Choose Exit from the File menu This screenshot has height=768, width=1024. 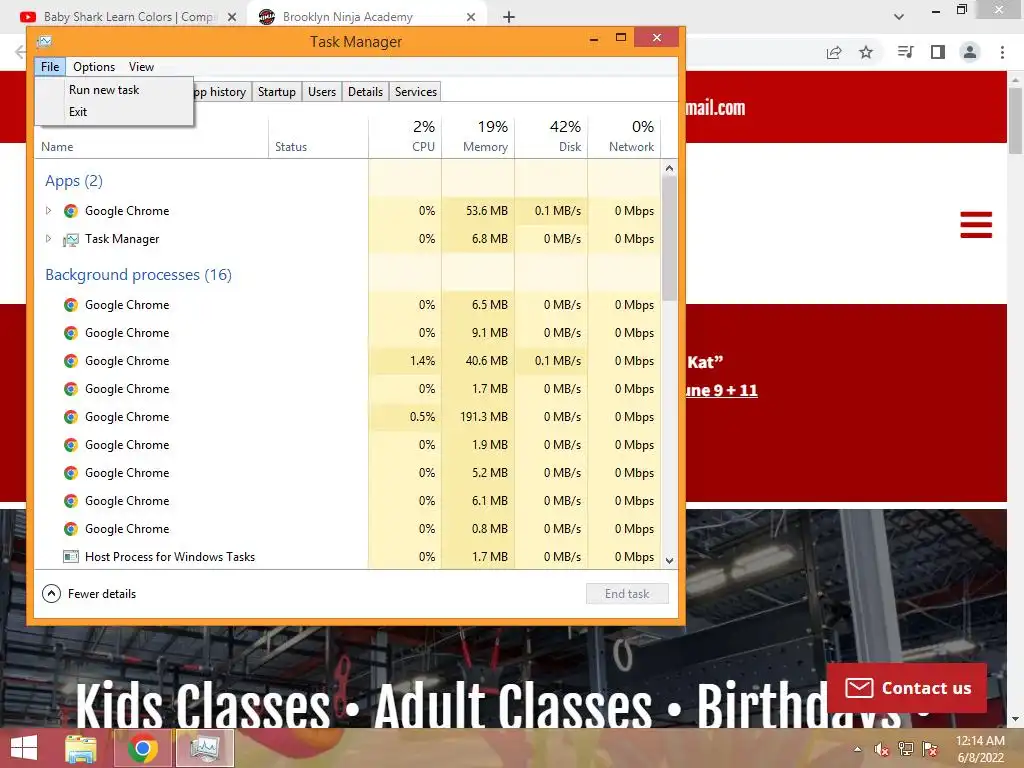click(78, 112)
